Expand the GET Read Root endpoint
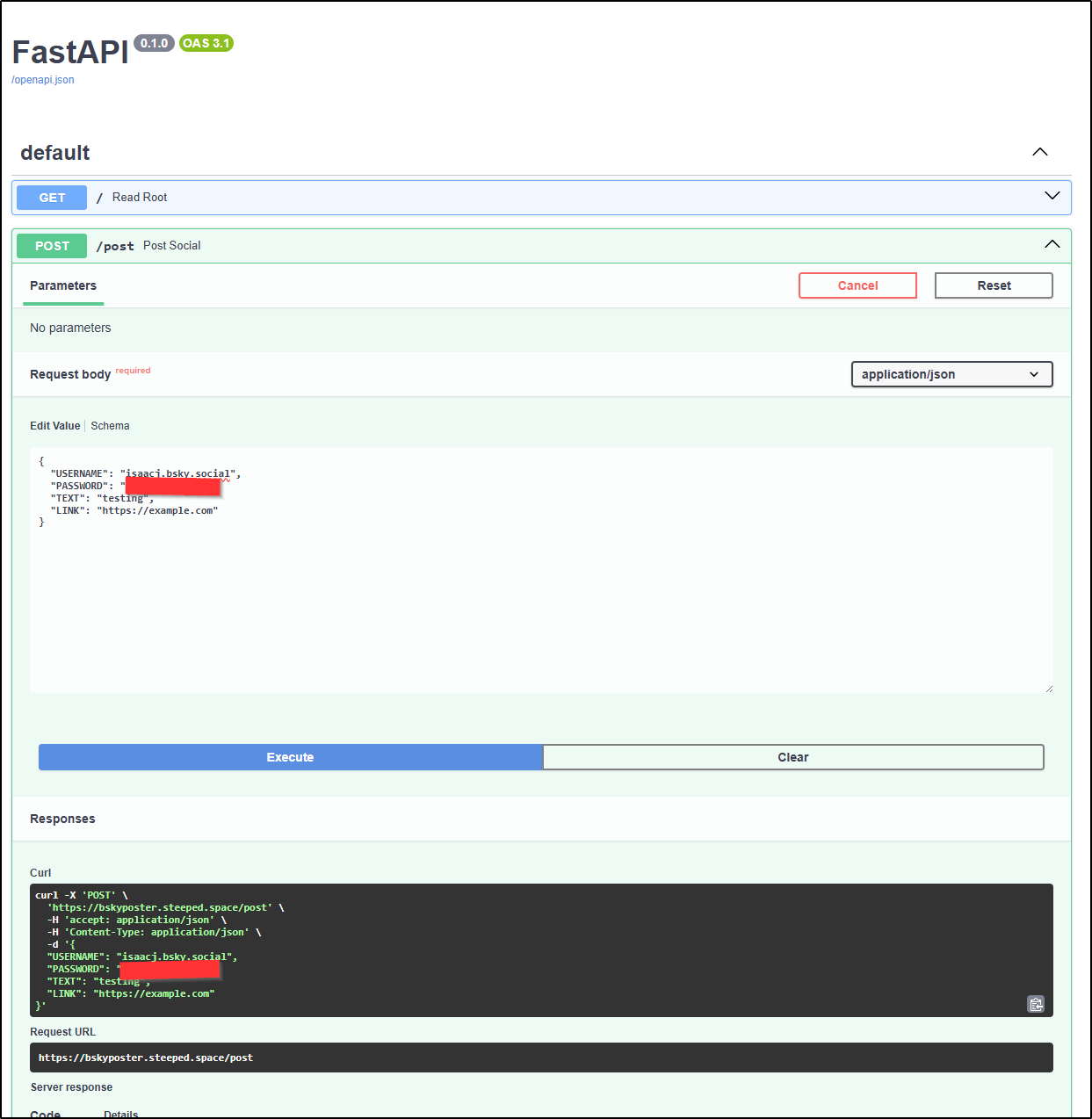 point(1052,196)
